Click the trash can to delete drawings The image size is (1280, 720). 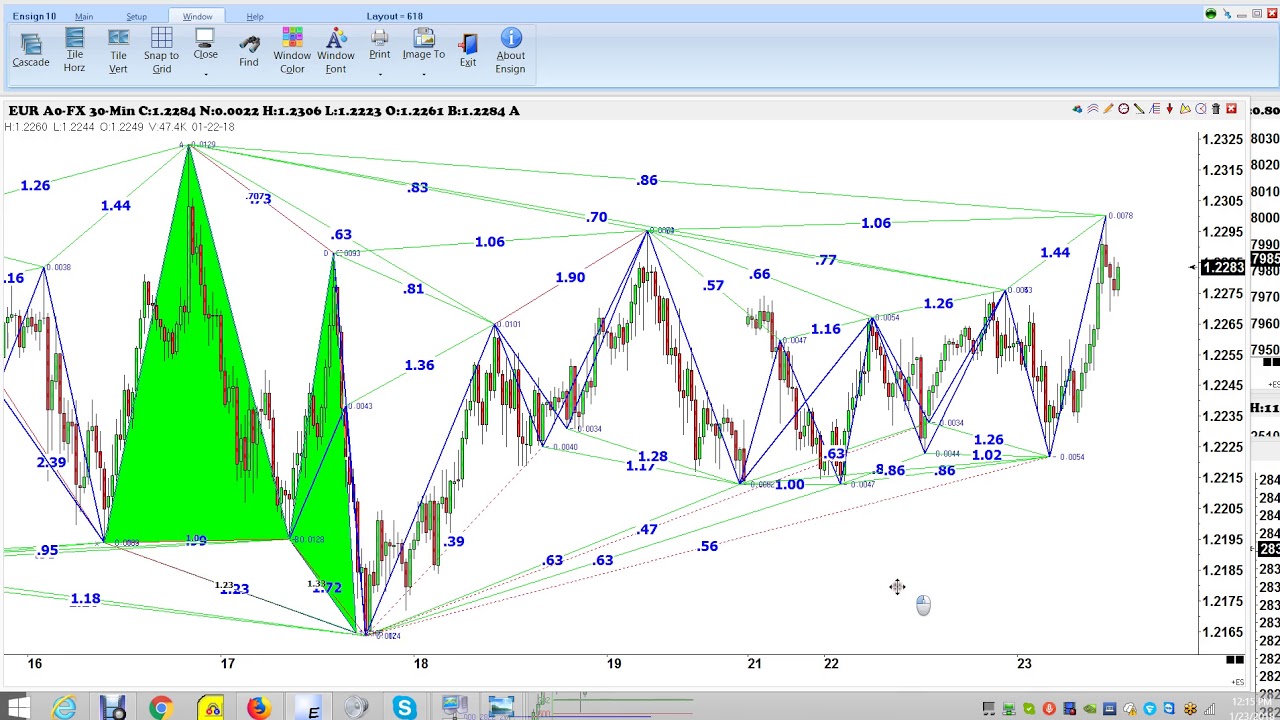[x=1216, y=109]
